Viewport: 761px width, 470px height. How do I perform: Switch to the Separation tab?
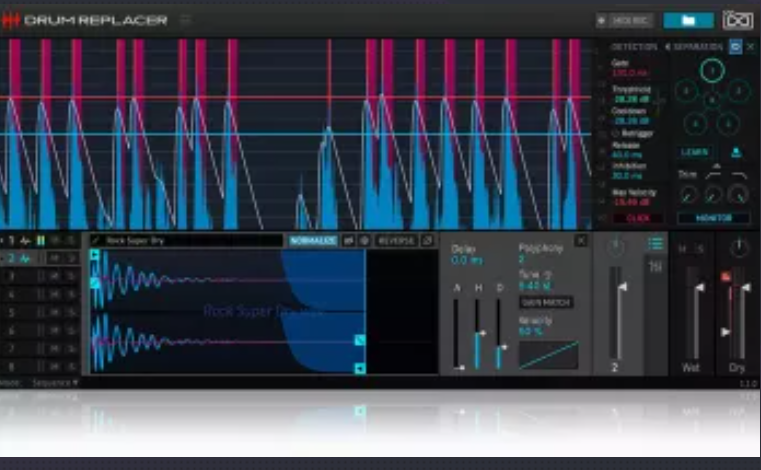[697, 47]
